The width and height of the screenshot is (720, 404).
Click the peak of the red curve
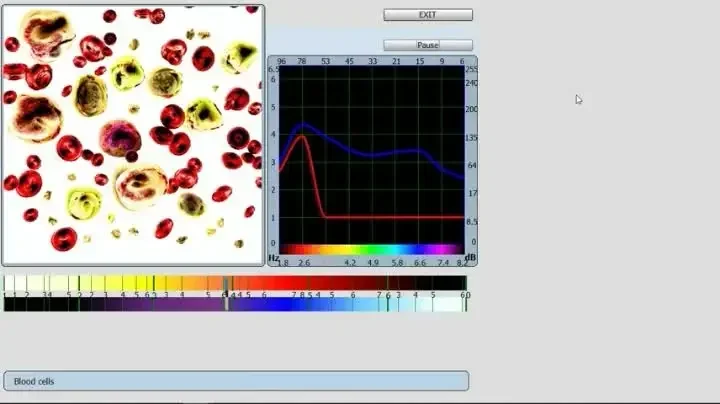(x=302, y=136)
